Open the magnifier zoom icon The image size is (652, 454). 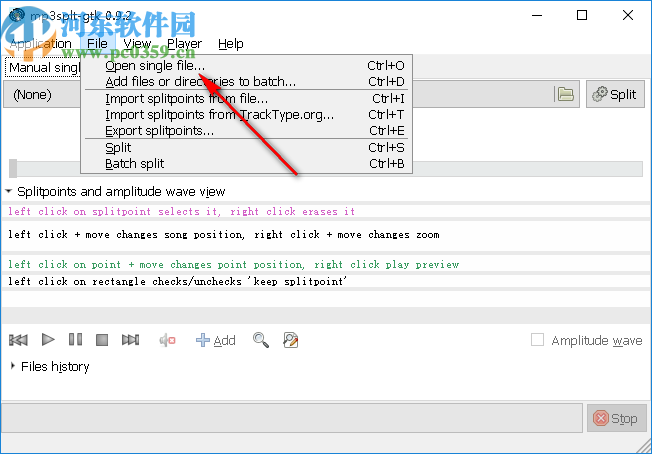click(x=261, y=340)
